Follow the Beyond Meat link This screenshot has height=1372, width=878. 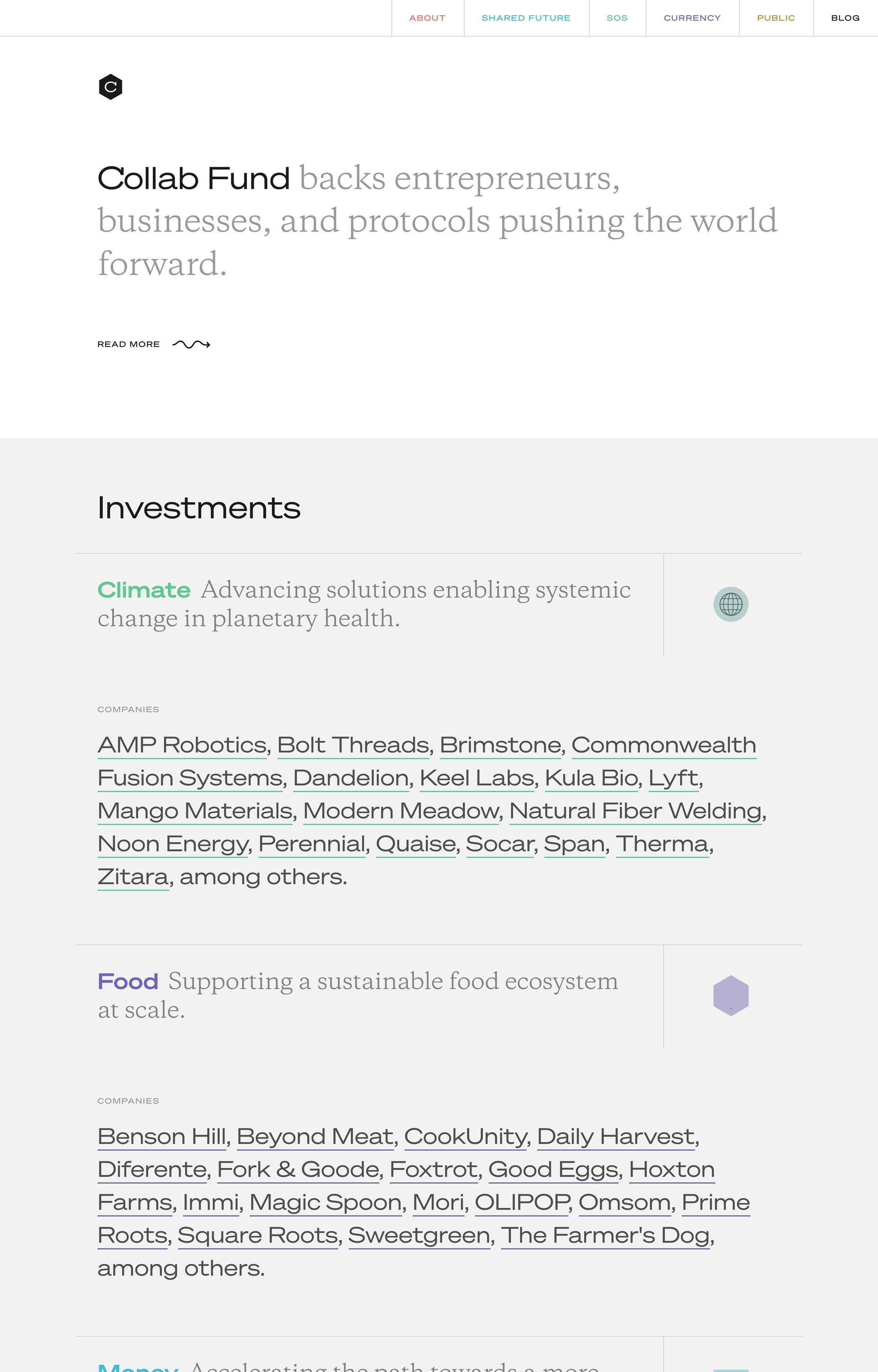click(315, 1136)
